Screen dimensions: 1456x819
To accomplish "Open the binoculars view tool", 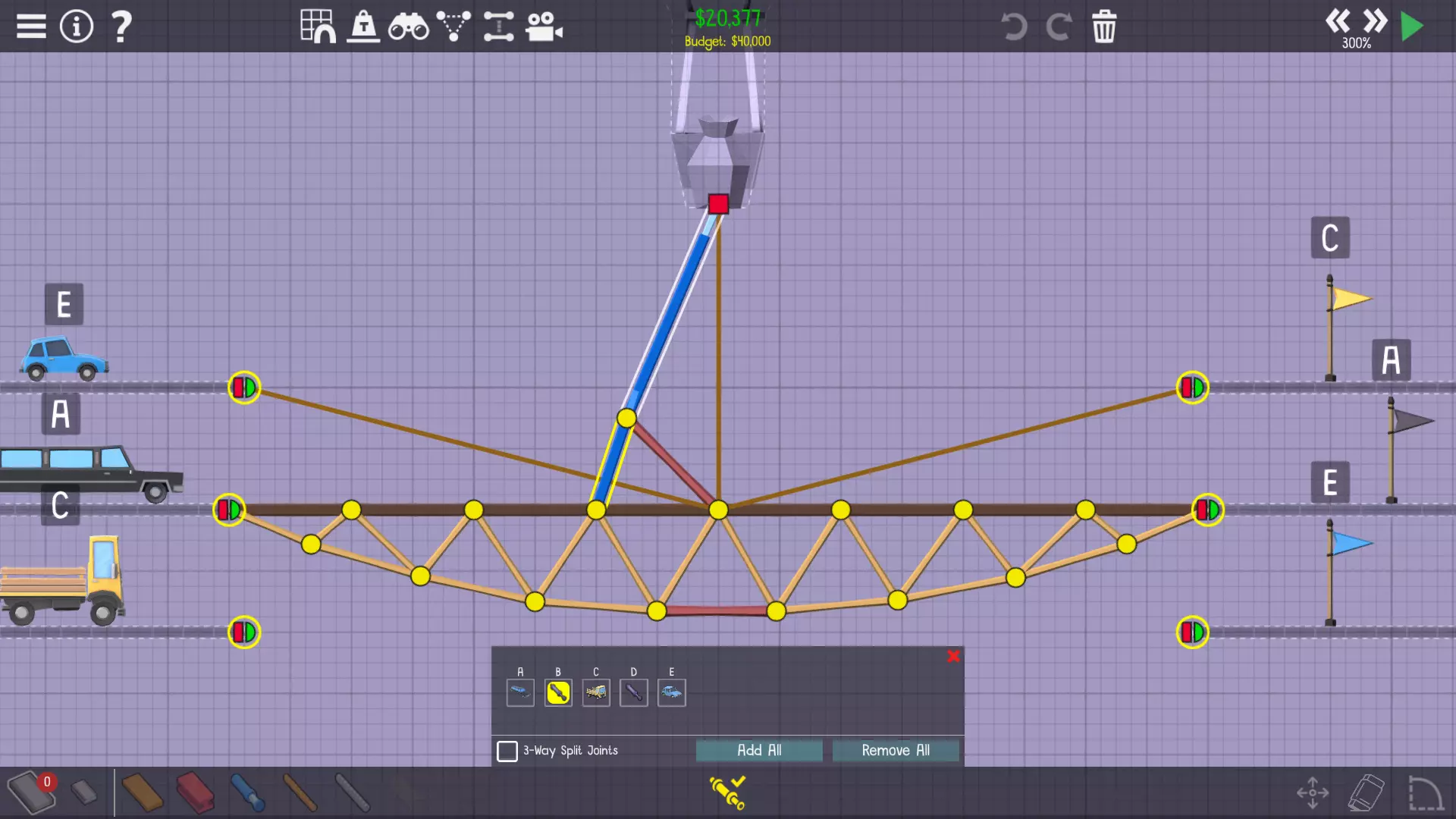I will 408,27.
